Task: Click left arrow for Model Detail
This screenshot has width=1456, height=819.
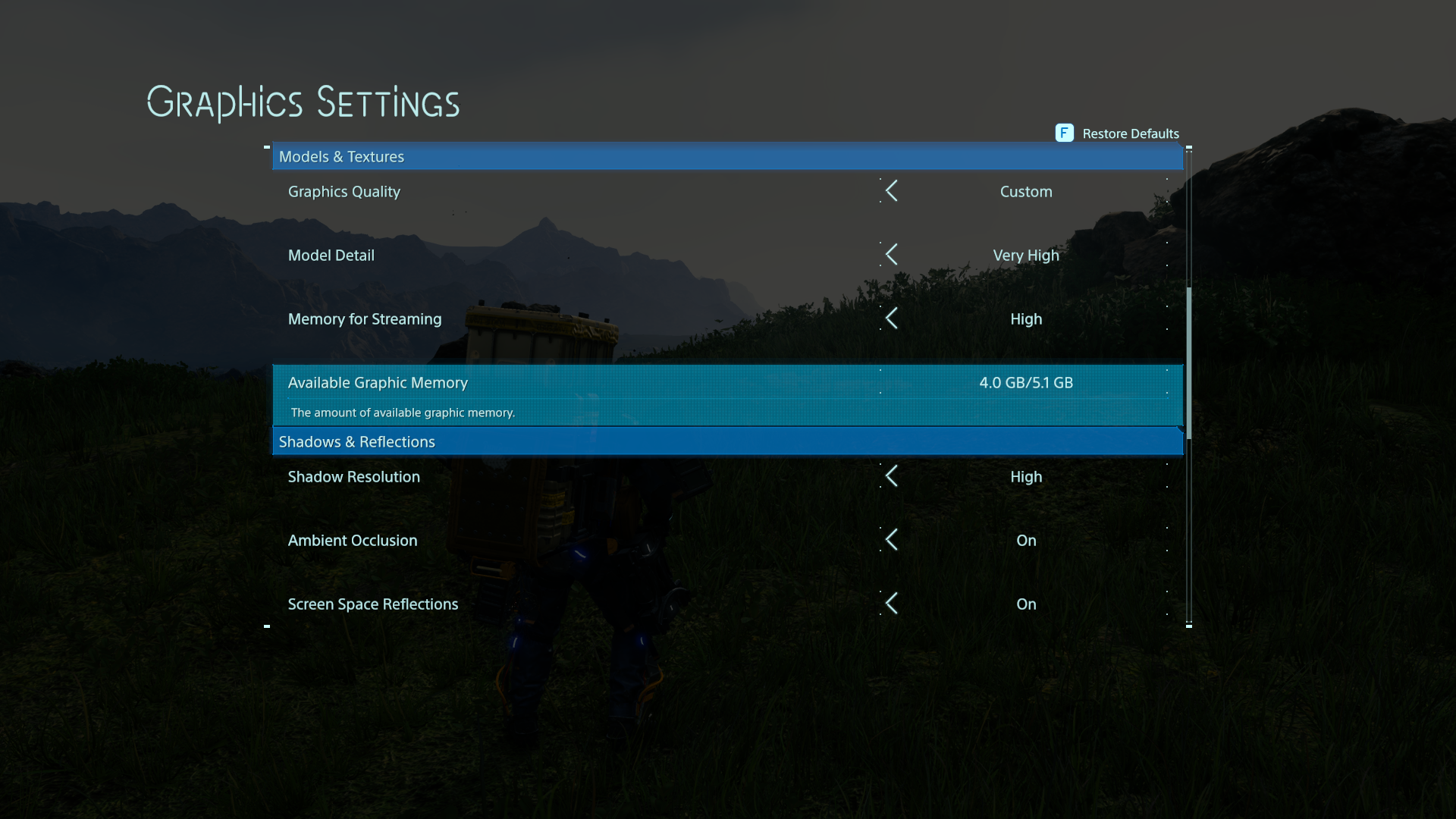Action: point(892,255)
